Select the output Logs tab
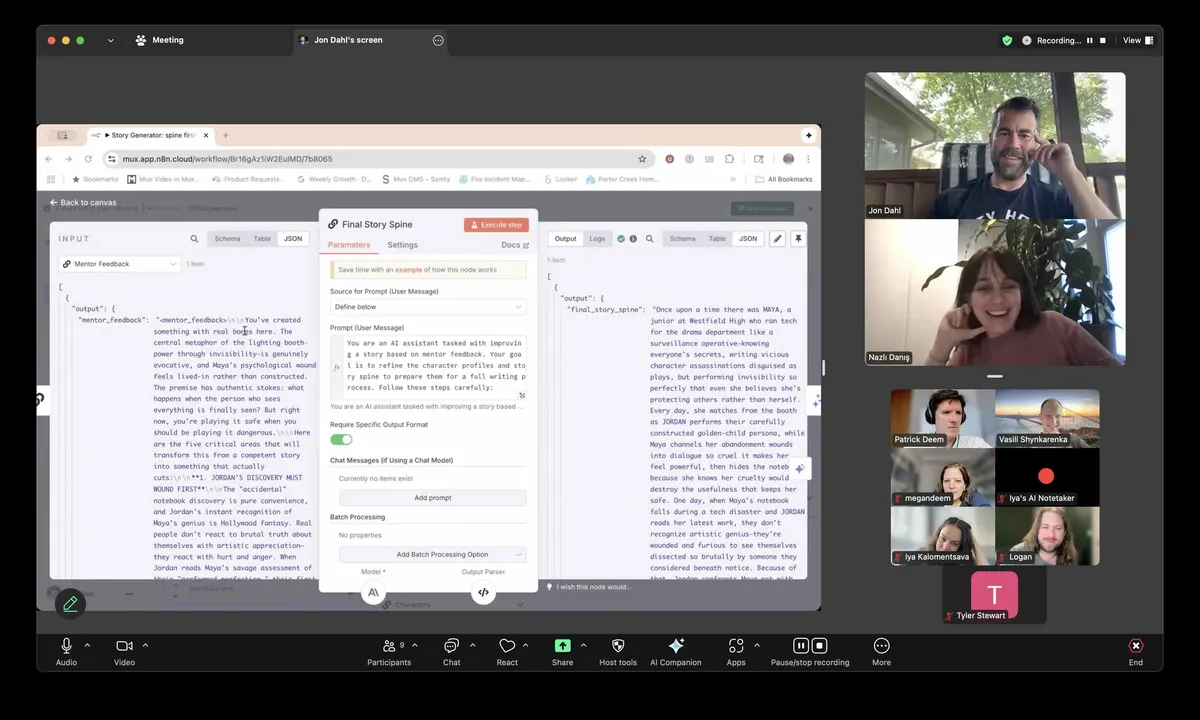 point(597,239)
